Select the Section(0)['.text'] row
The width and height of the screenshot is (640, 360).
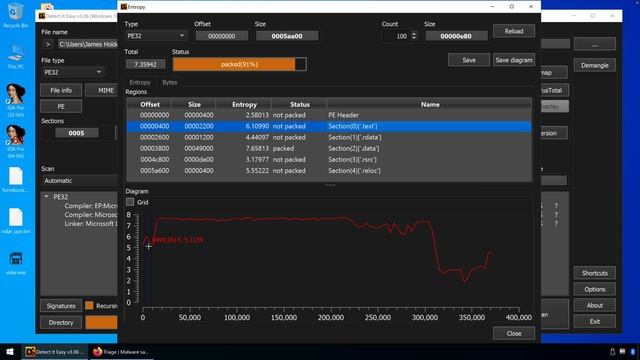pos(329,126)
